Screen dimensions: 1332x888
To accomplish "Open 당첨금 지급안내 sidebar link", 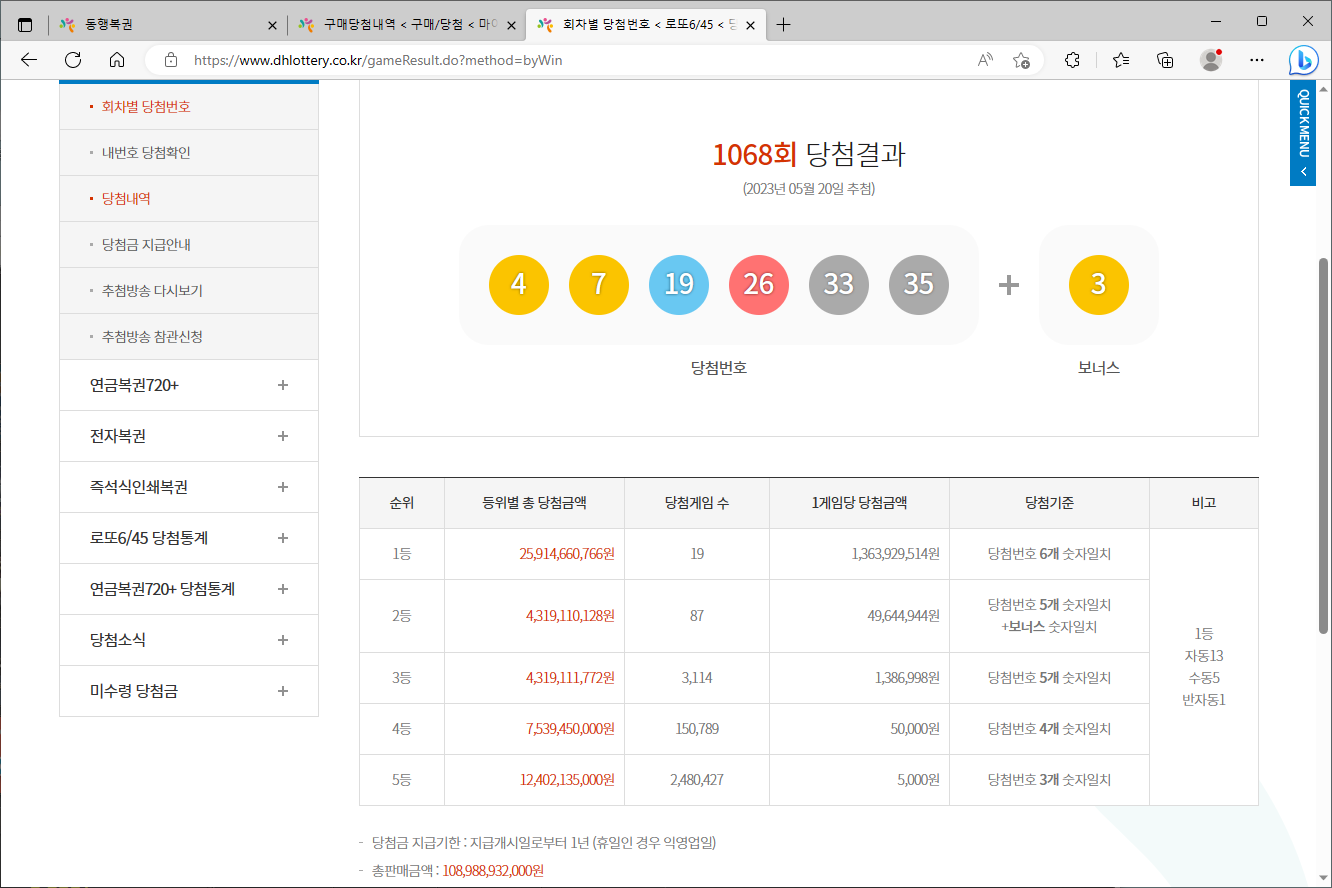I will coord(146,245).
